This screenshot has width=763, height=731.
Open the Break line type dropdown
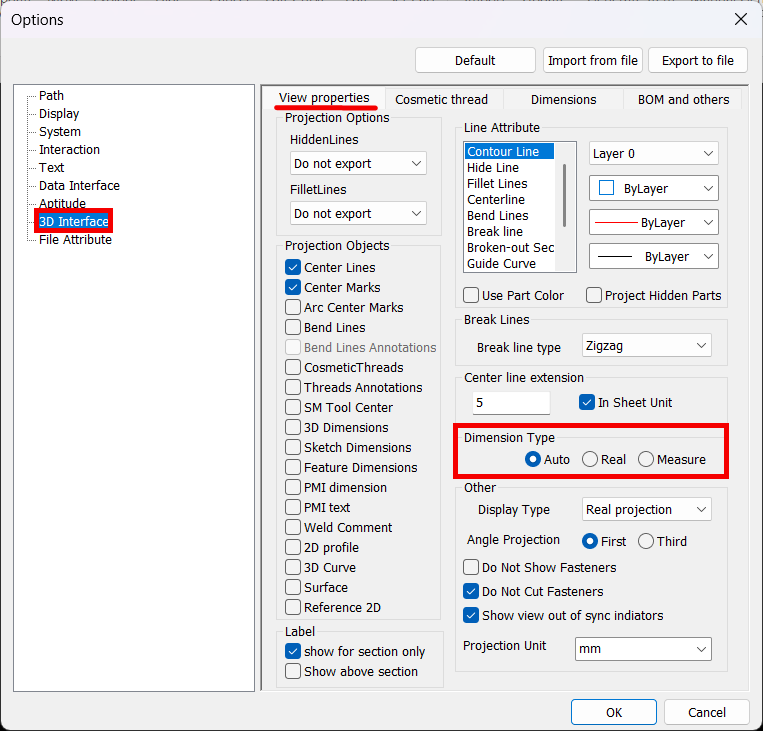coord(647,346)
